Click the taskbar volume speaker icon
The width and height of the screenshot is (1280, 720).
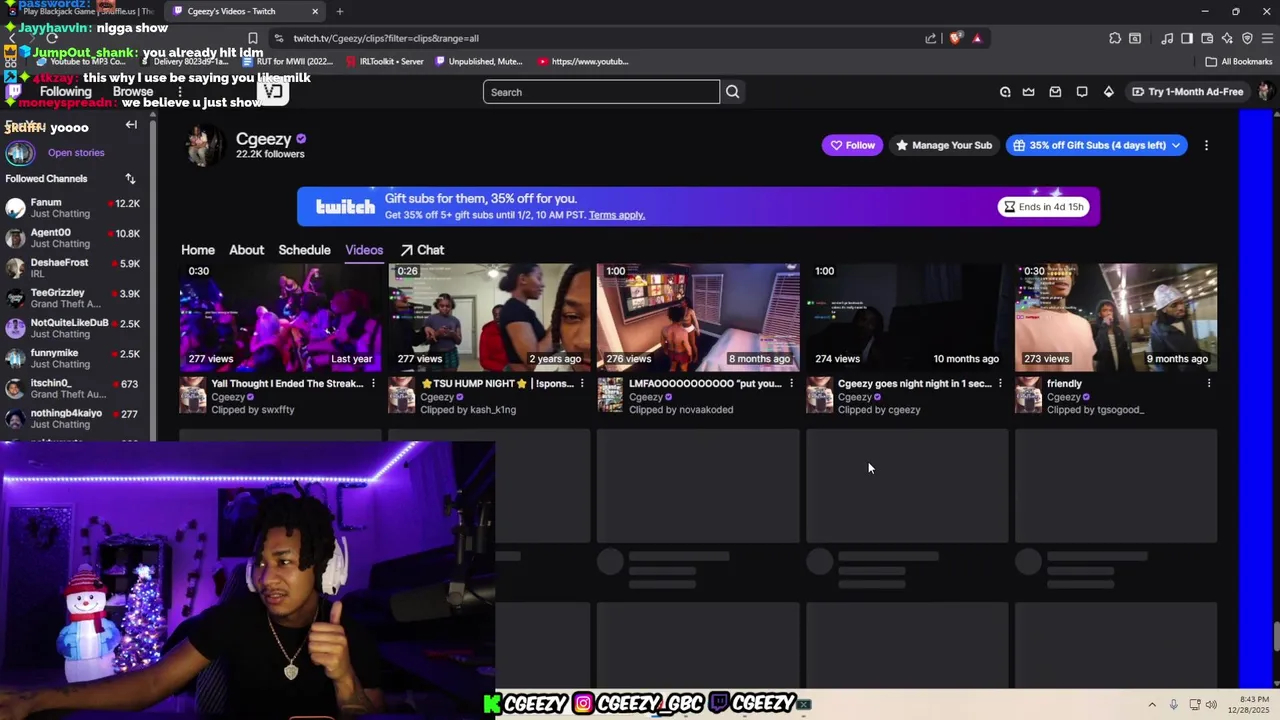(x=1211, y=705)
